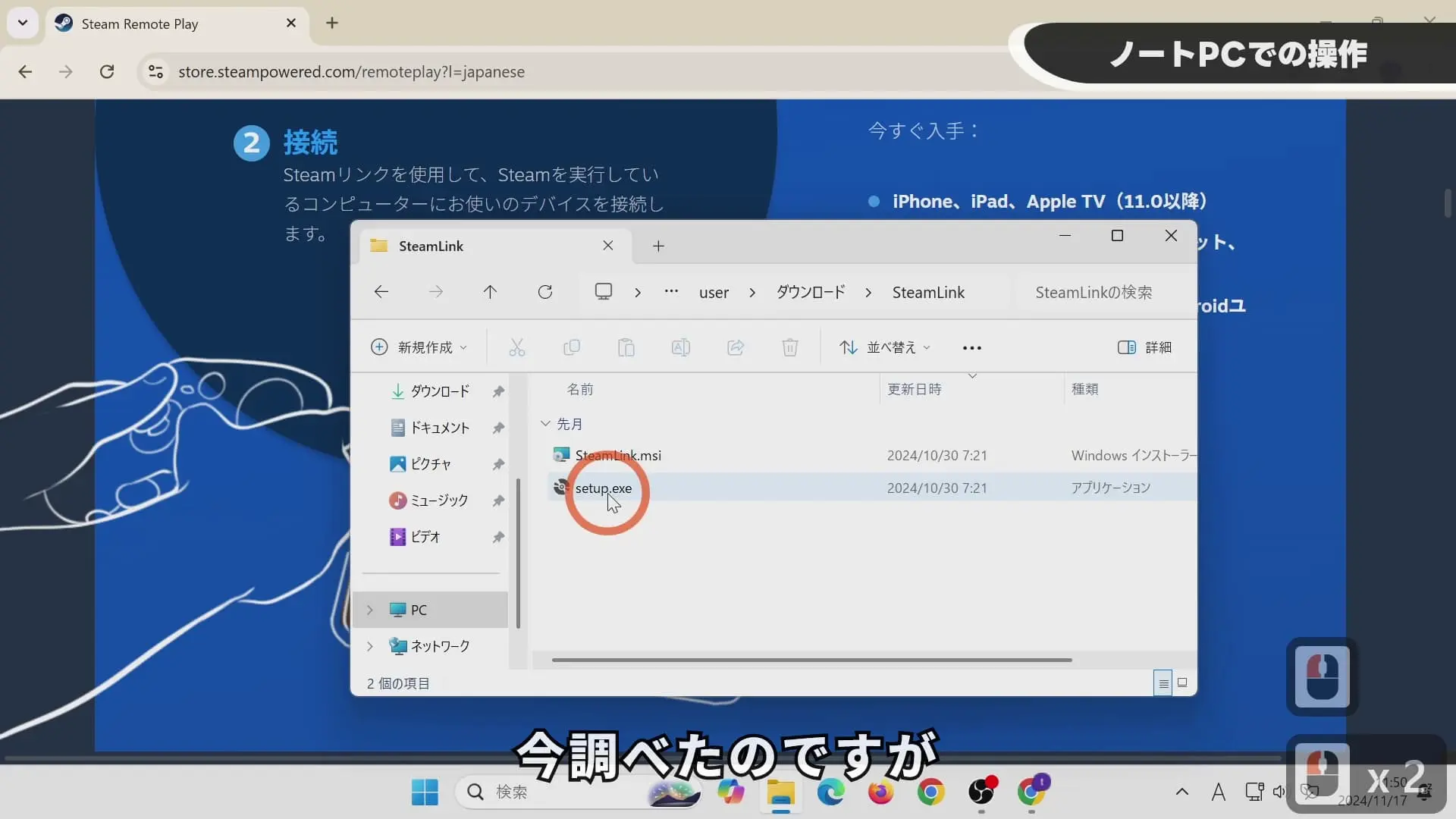Click the Share icon in the toolbar

[x=736, y=347]
